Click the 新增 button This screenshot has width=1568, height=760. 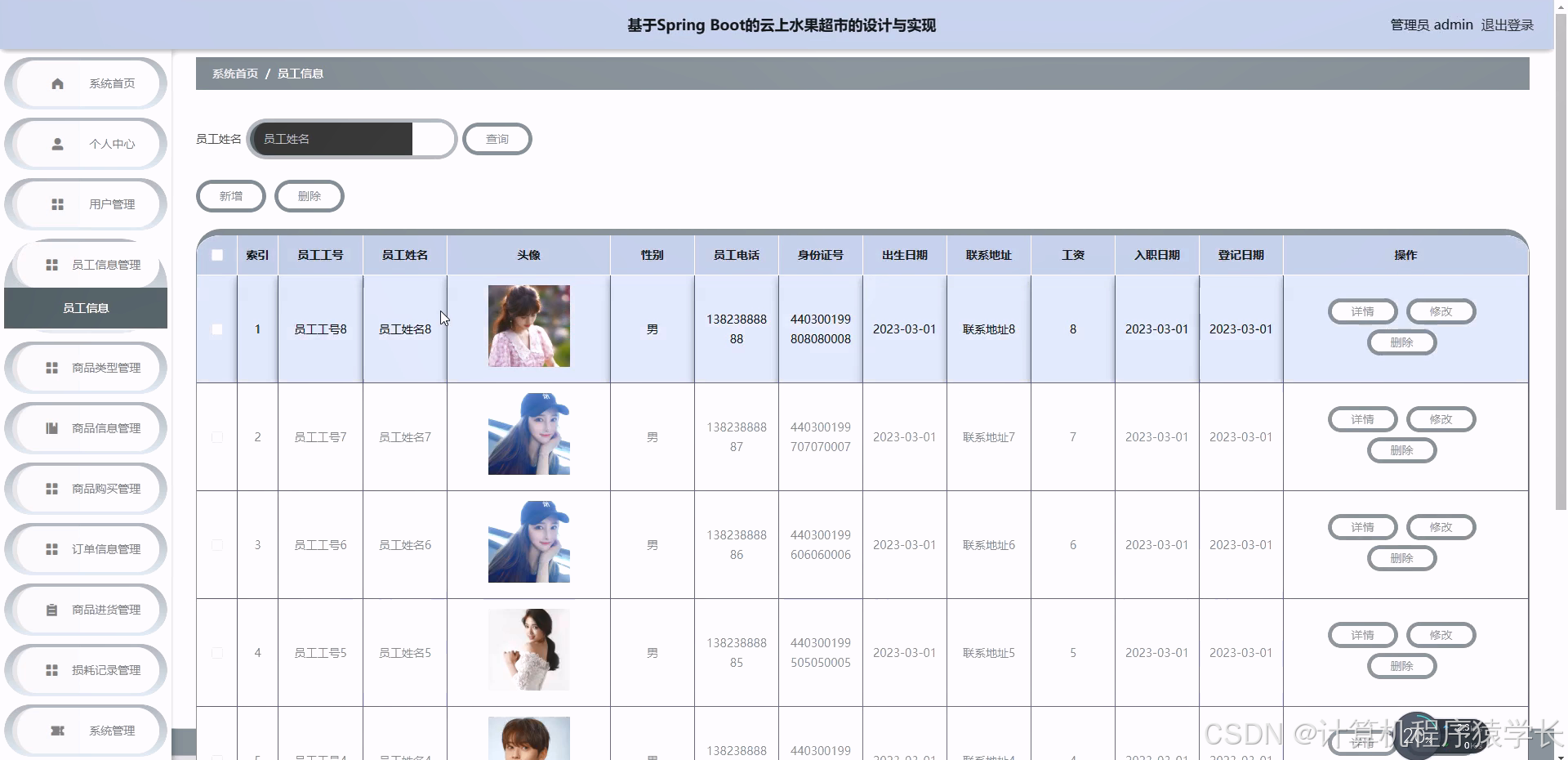point(231,196)
